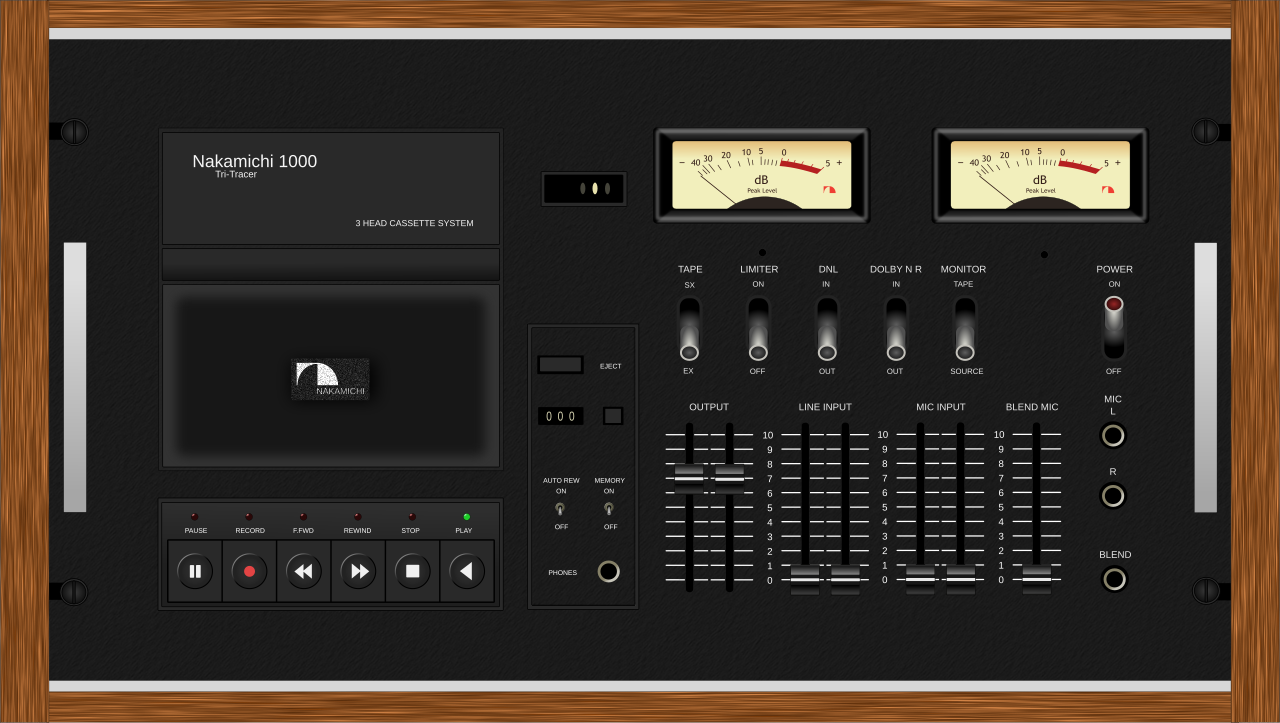Switch the DOLBY N R toggle
The image size is (1280, 723).
[x=896, y=328]
